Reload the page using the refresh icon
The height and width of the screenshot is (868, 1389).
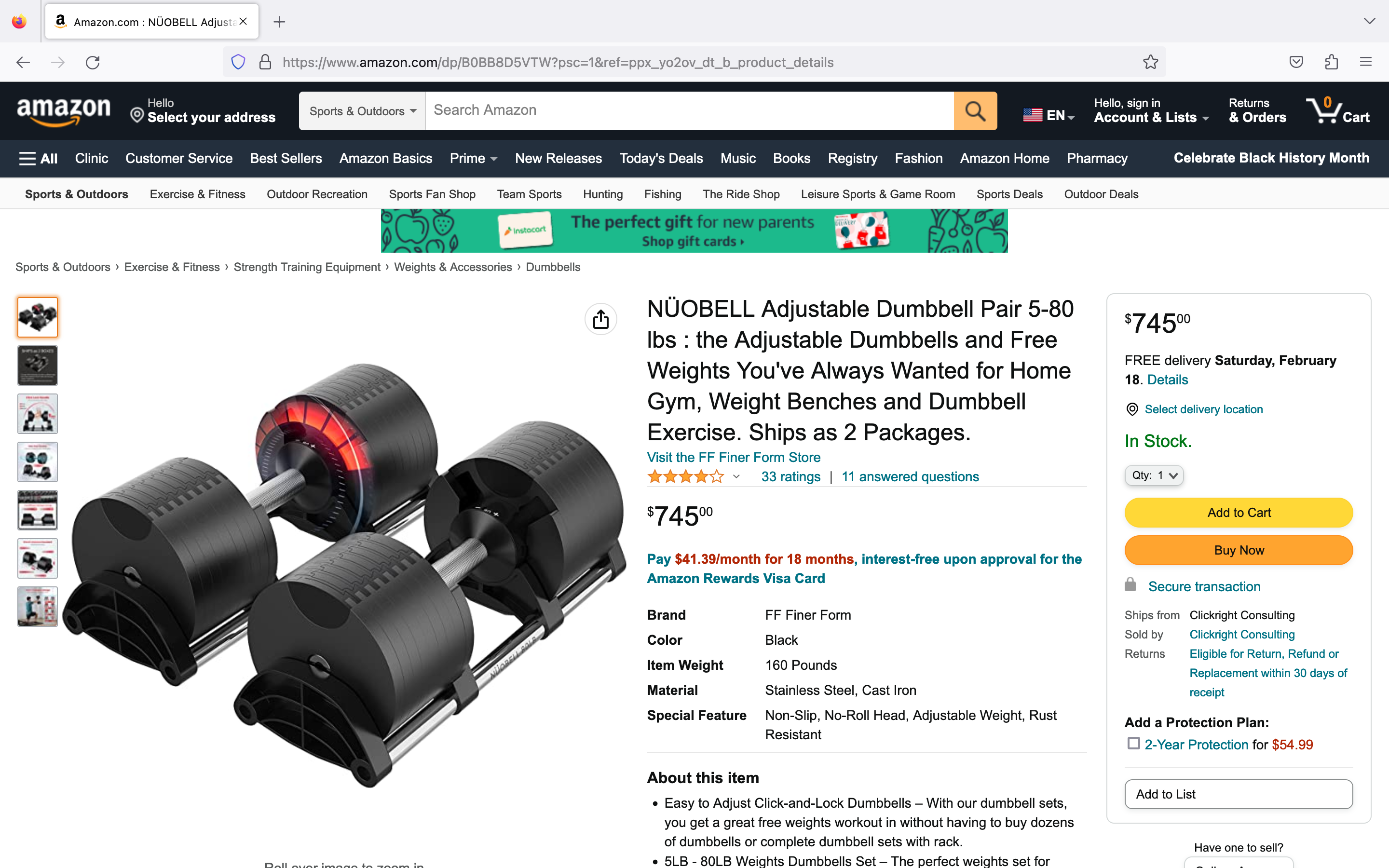(93, 62)
